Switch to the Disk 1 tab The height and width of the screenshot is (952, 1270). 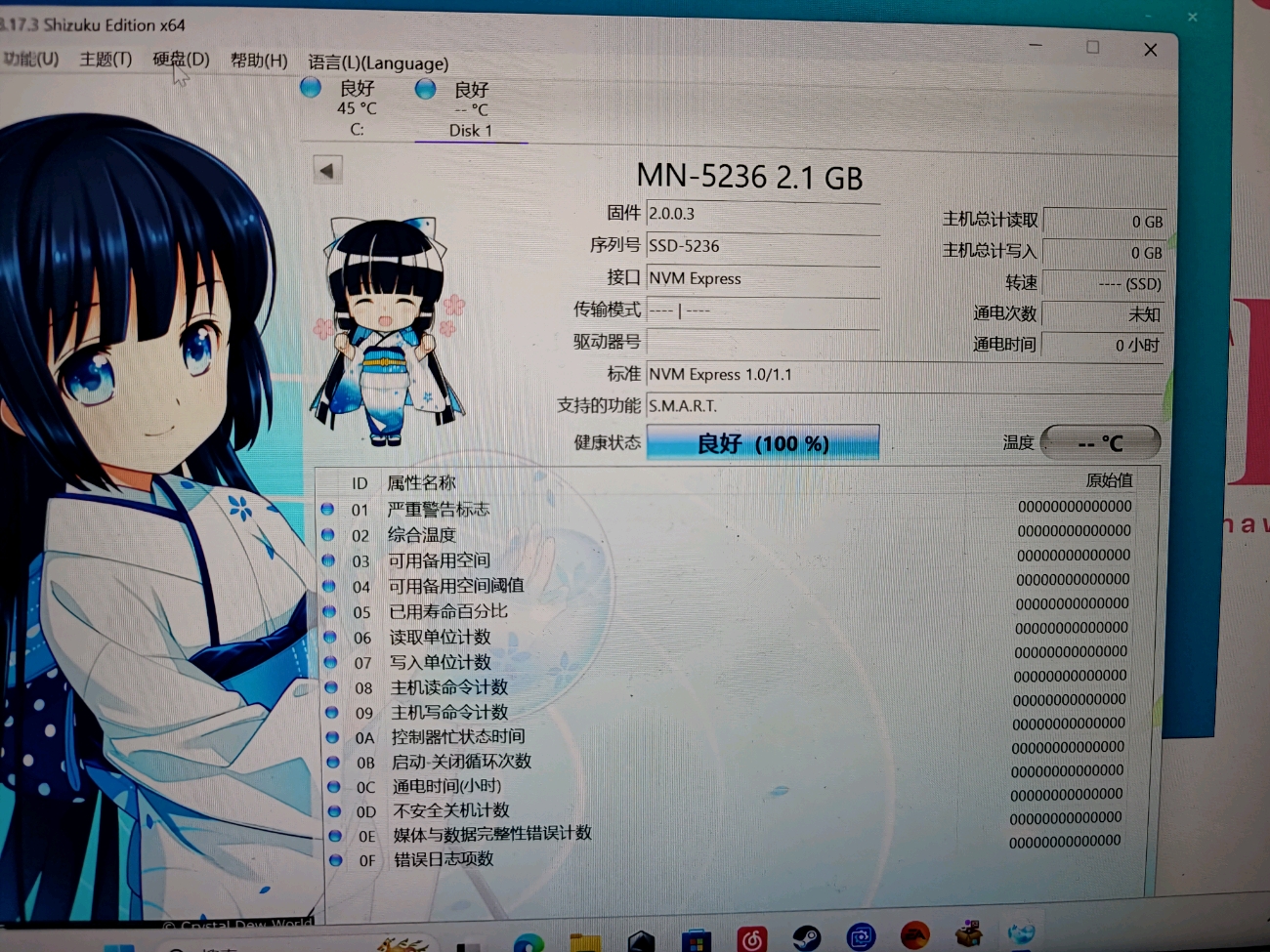click(x=470, y=109)
